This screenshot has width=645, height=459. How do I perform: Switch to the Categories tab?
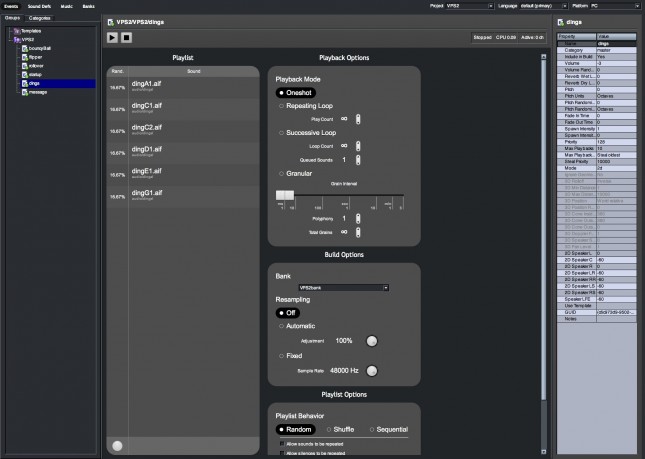[x=41, y=18]
